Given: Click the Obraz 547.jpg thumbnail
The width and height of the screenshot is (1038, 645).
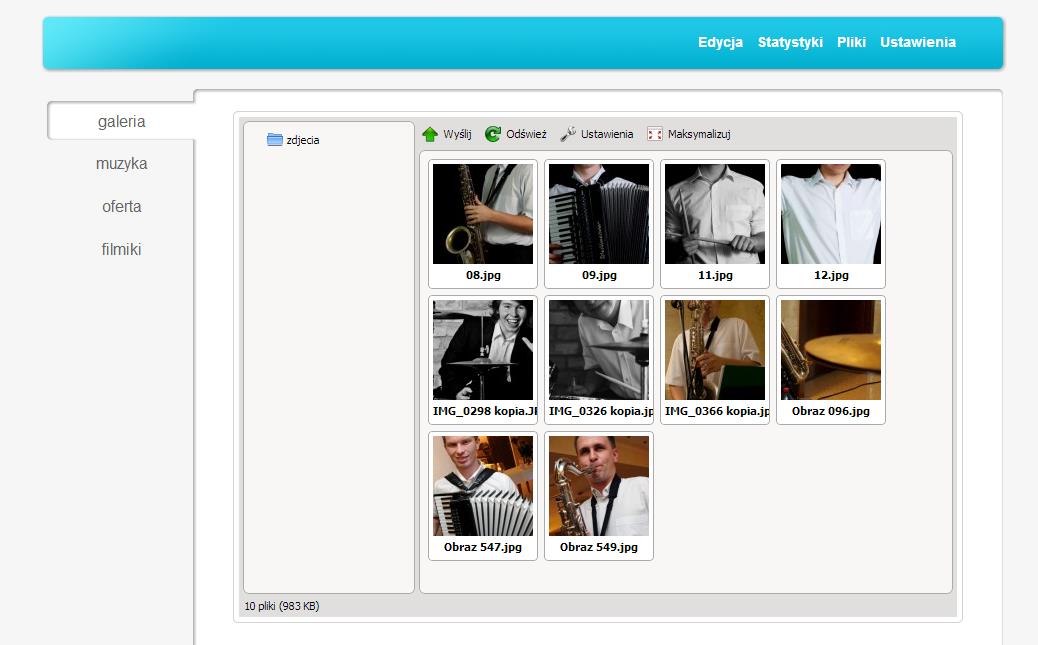Looking at the screenshot, I should click(x=483, y=486).
